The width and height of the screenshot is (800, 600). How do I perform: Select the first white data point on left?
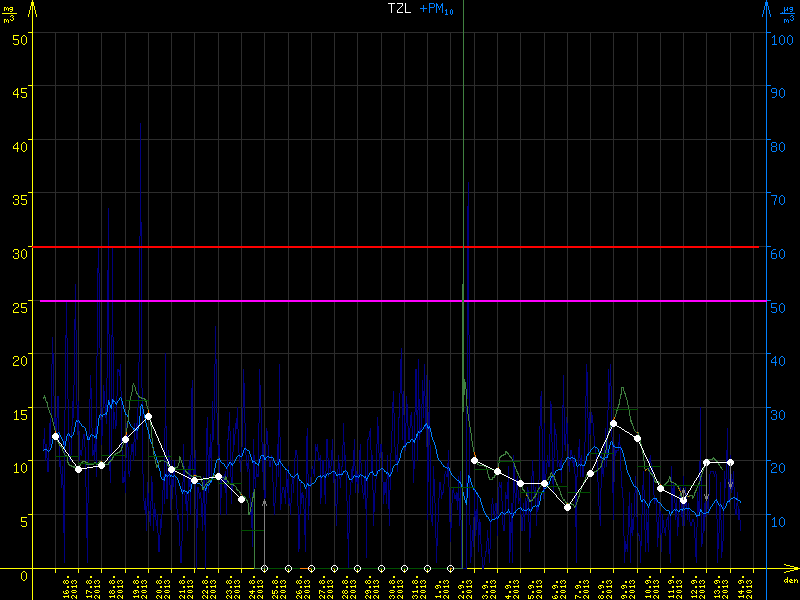[55, 436]
